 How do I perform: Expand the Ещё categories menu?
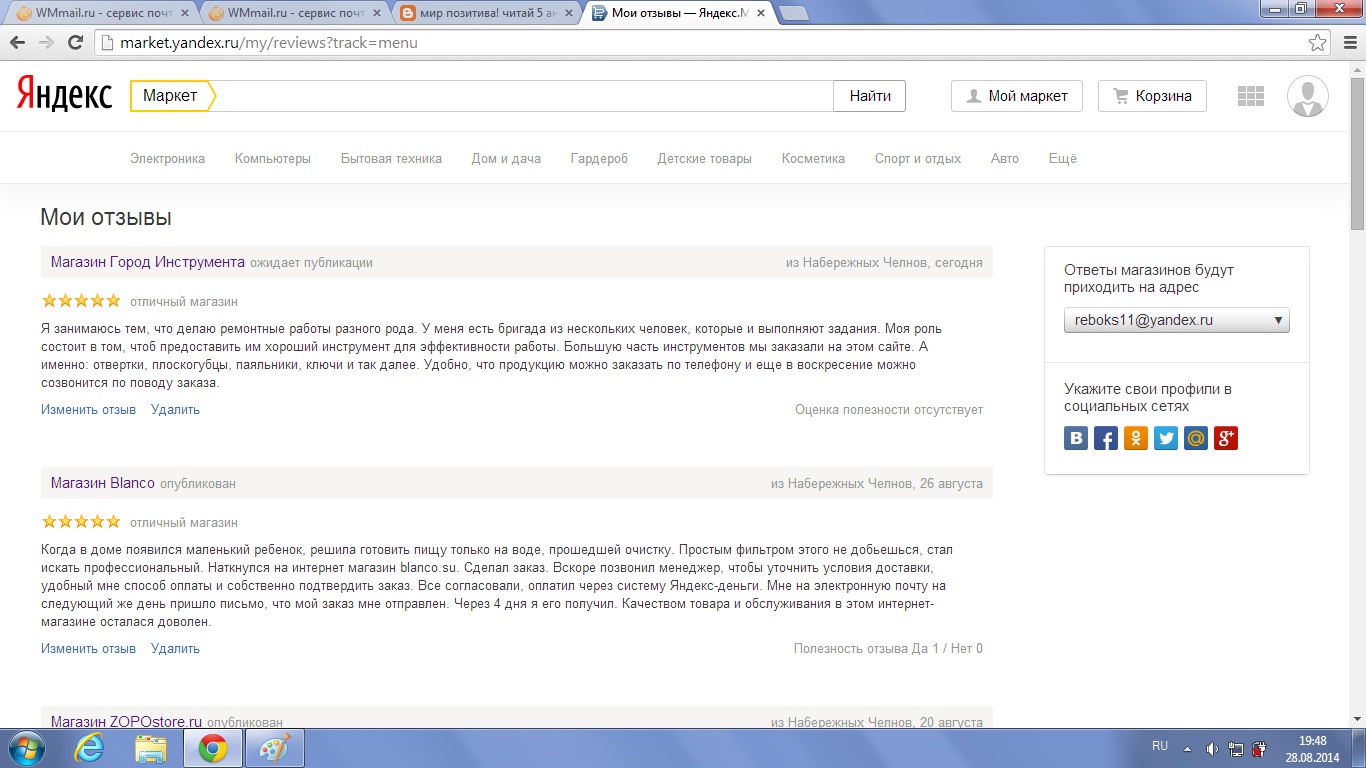pos(1062,158)
